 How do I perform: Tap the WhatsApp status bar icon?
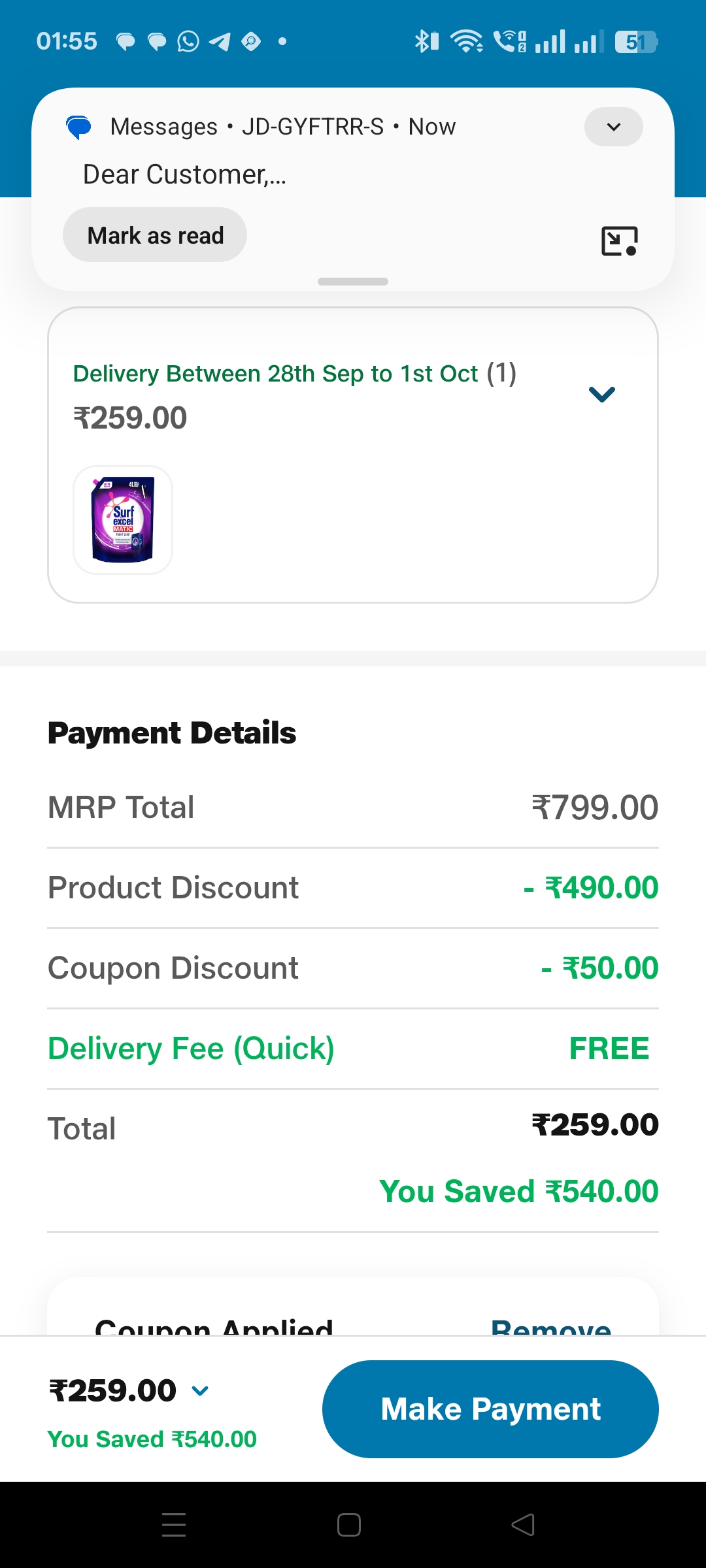(x=188, y=42)
